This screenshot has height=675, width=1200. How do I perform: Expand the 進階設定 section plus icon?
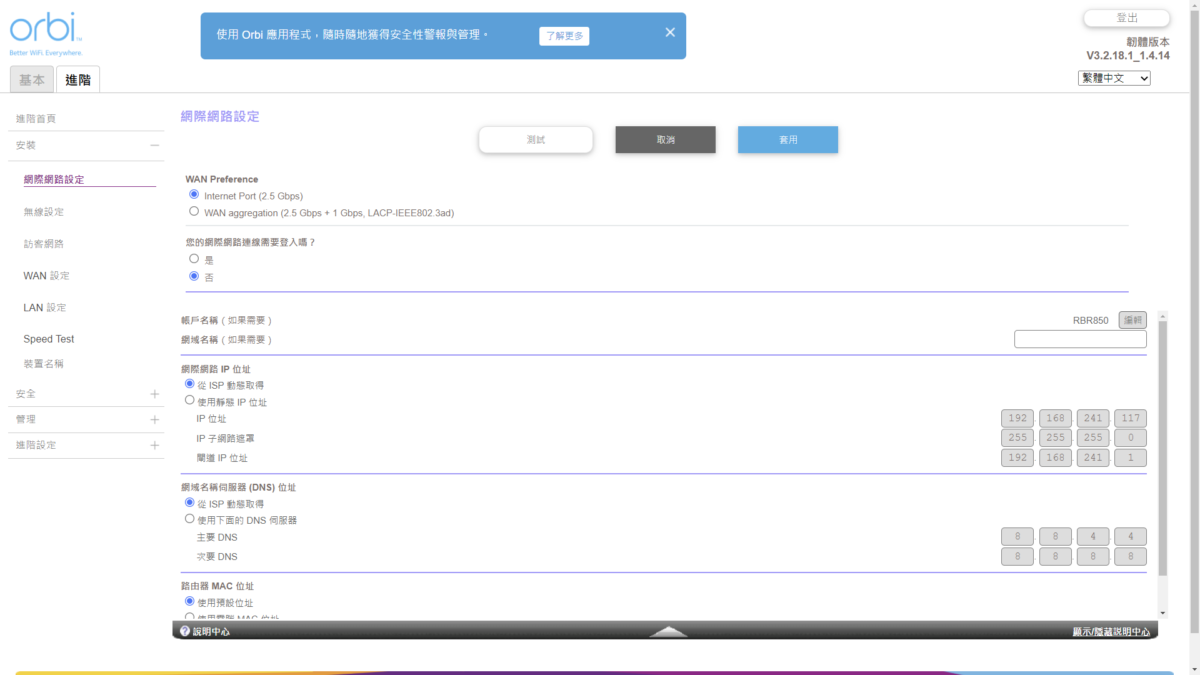(154, 445)
